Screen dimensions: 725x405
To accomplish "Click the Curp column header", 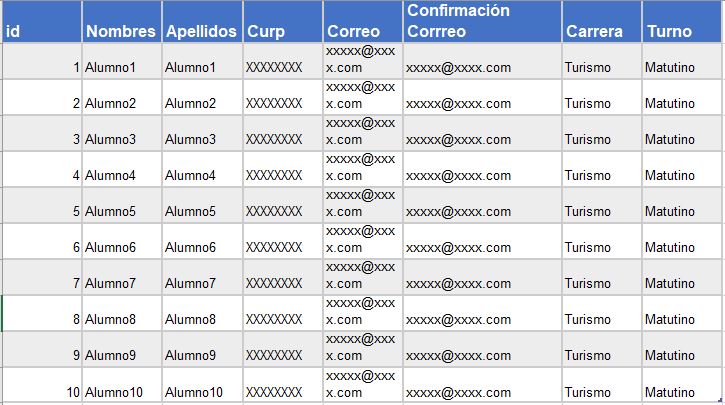I will pos(282,31).
